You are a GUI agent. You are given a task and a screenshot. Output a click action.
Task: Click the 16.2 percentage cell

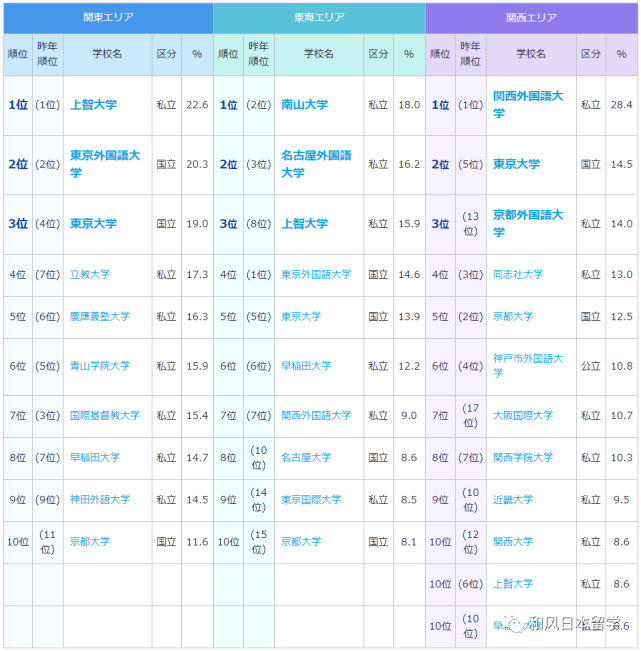click(409, 164)
